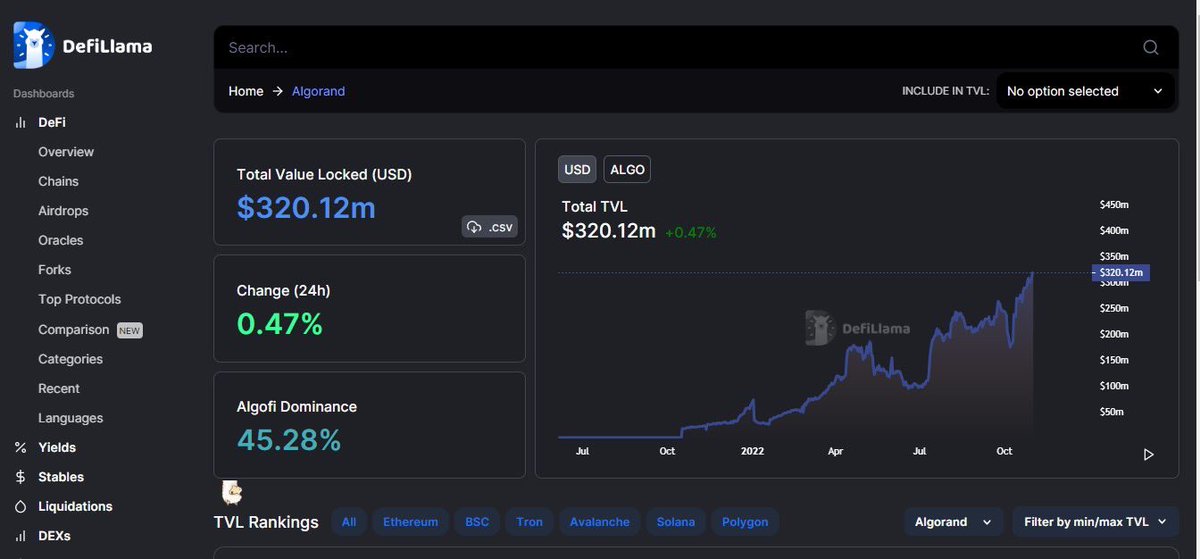The image size is (1200, 559).
Task: Open the Chains page
Action: pyautogui.click(x=58, y=181)
